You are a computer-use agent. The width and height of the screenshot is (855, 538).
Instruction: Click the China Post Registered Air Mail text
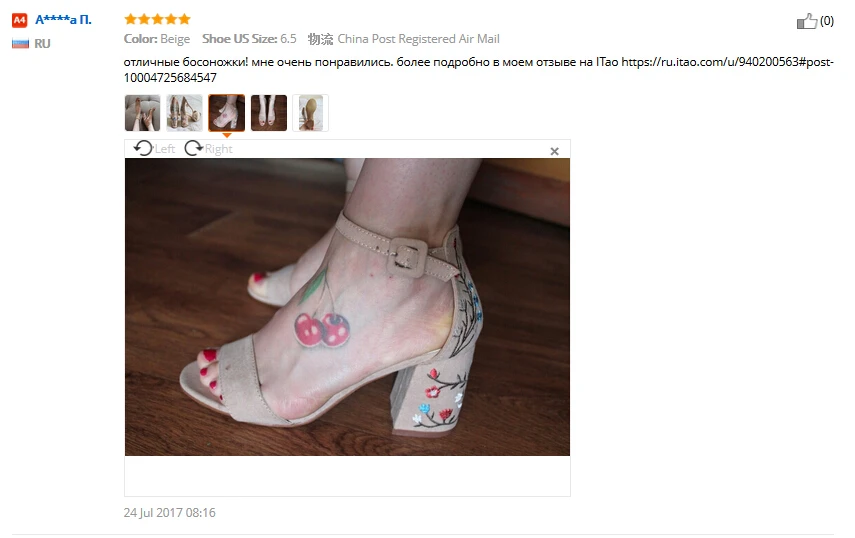pos(418,39)
